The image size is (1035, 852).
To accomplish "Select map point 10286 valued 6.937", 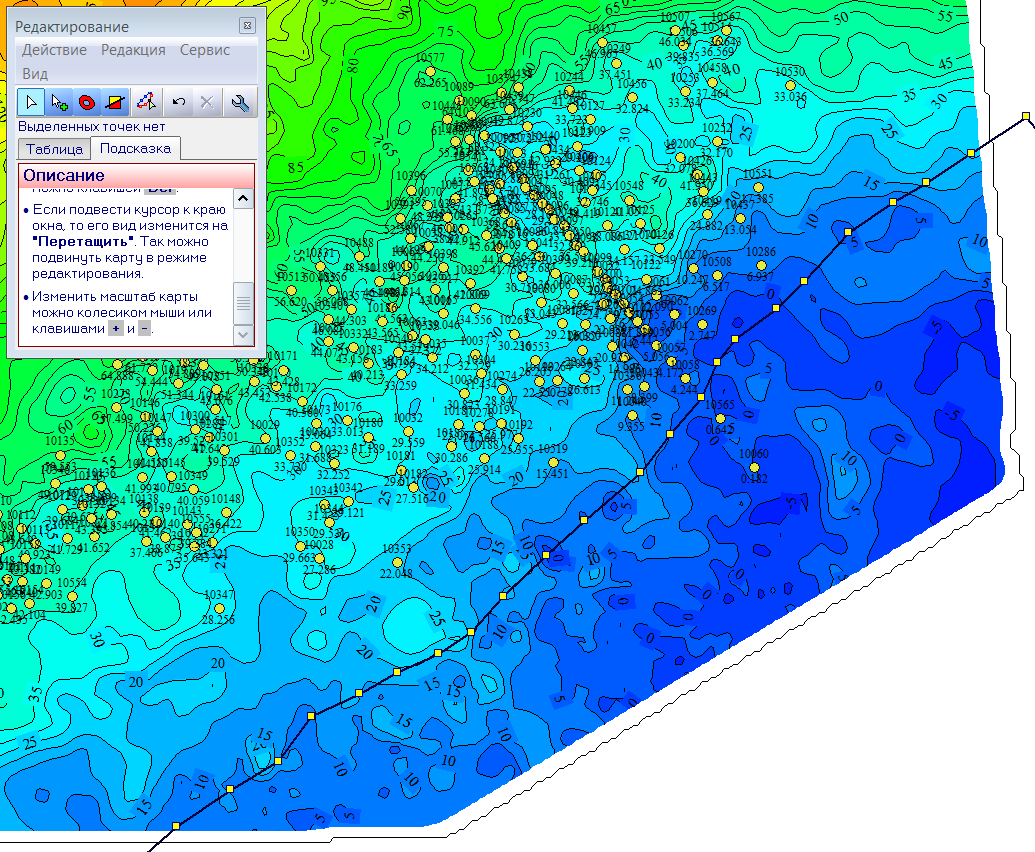I will pyautogui.click(x=761, y=265).
